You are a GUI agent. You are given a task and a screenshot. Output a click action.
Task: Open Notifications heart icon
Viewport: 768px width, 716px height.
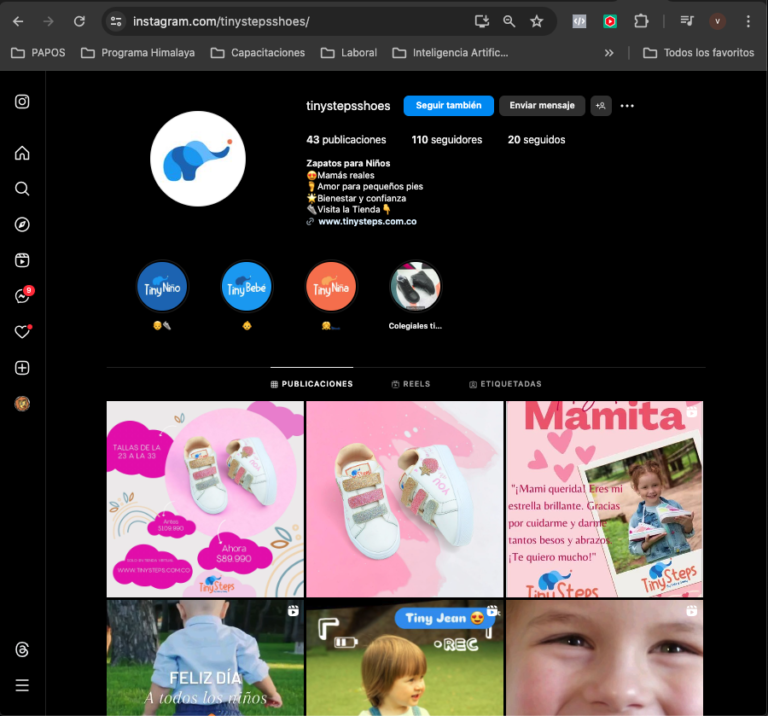22,332
